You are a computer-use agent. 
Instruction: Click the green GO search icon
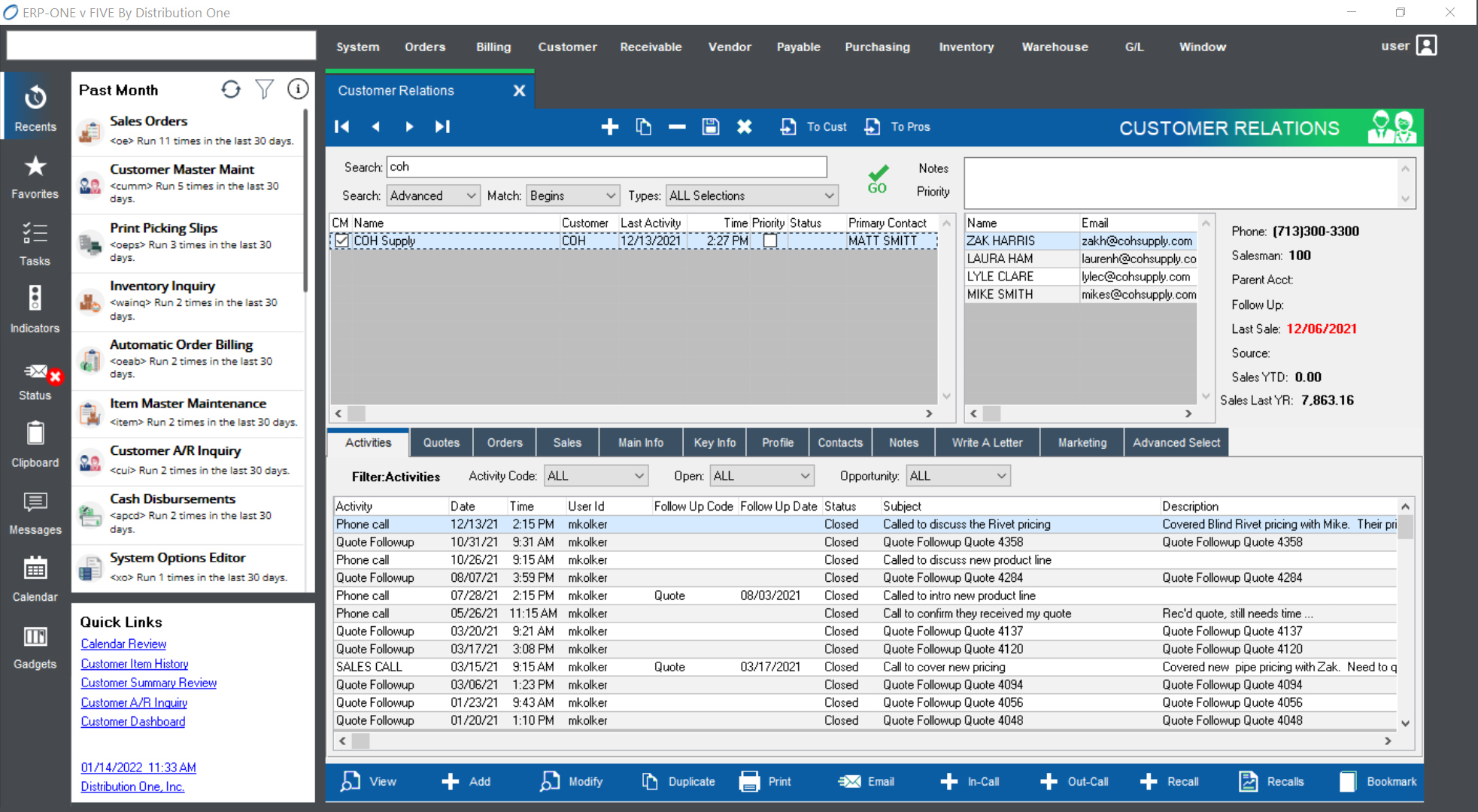click(877, 179)
